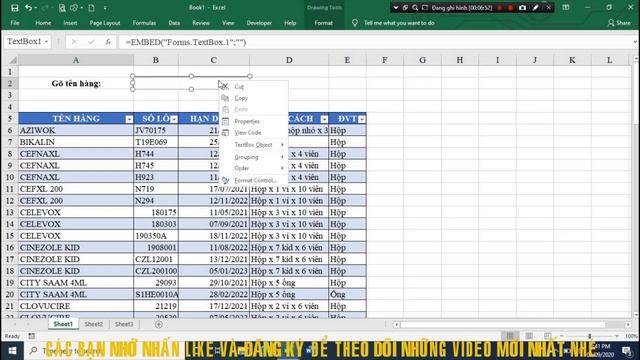
Task: Click the formula bar Cancel X icon
Action: pos(74,42)
